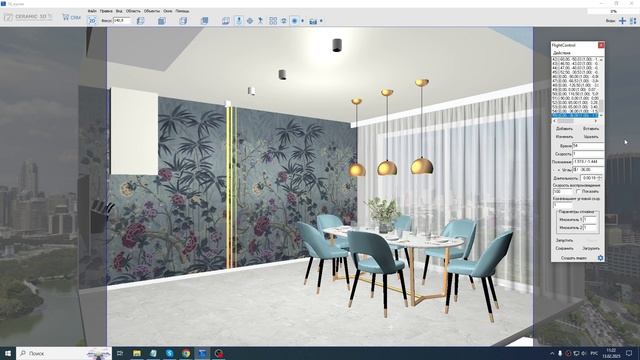The width and height of the screenshot is (640, 360).
Task: Open the Windows Start menu
Action: (x=8, y=353)
